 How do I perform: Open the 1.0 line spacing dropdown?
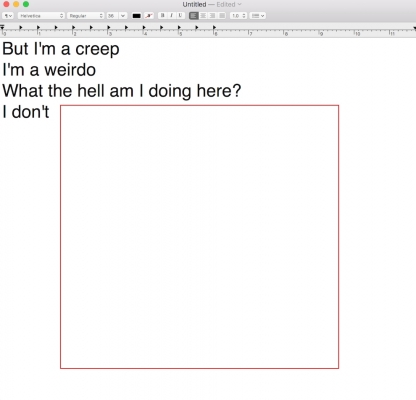click(238, 16)
